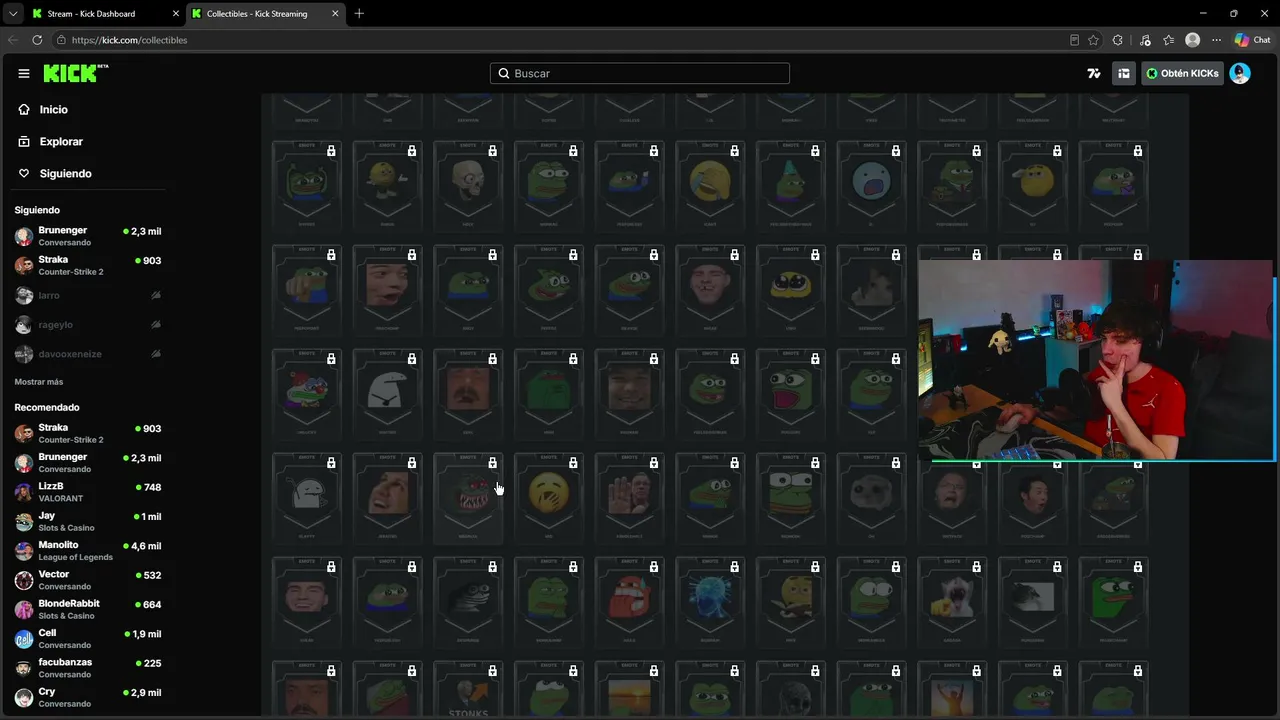This screenshot has width=1280, height=720.
Task: Open Brunenger under the Siguiendo list
Action: (x=88, y=237)
